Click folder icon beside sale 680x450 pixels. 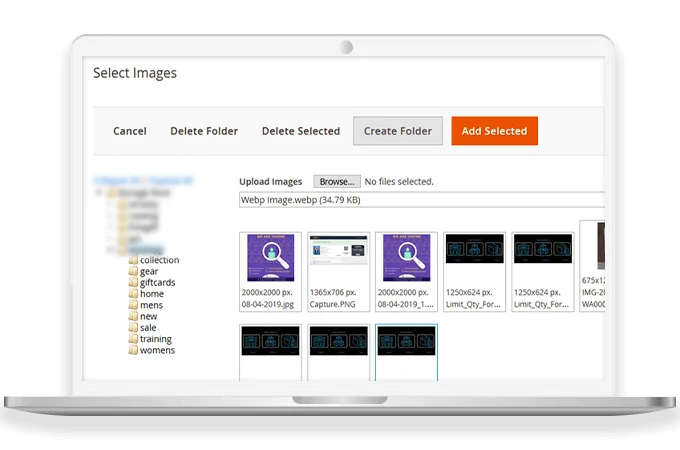tap(133, 327)
